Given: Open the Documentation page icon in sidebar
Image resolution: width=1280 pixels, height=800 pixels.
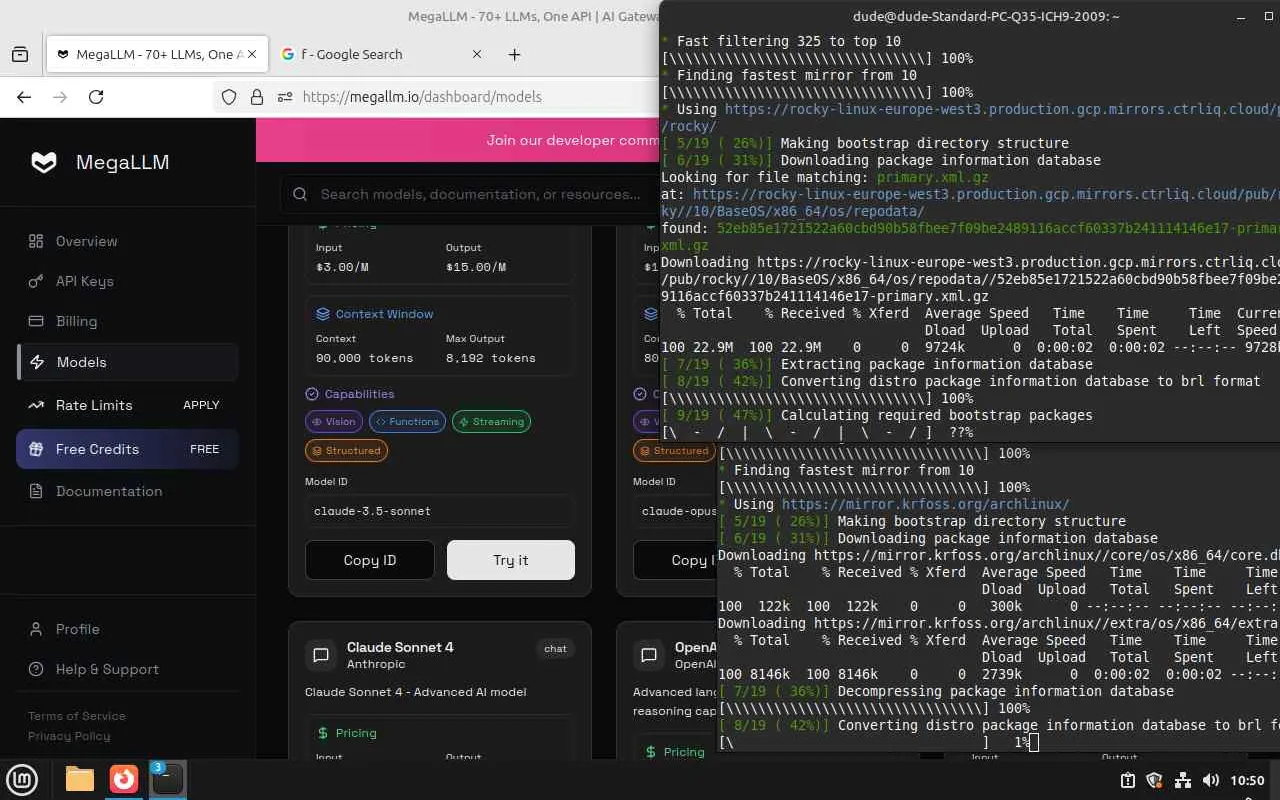Looking at the screenshot, I should tap(36, 491).
